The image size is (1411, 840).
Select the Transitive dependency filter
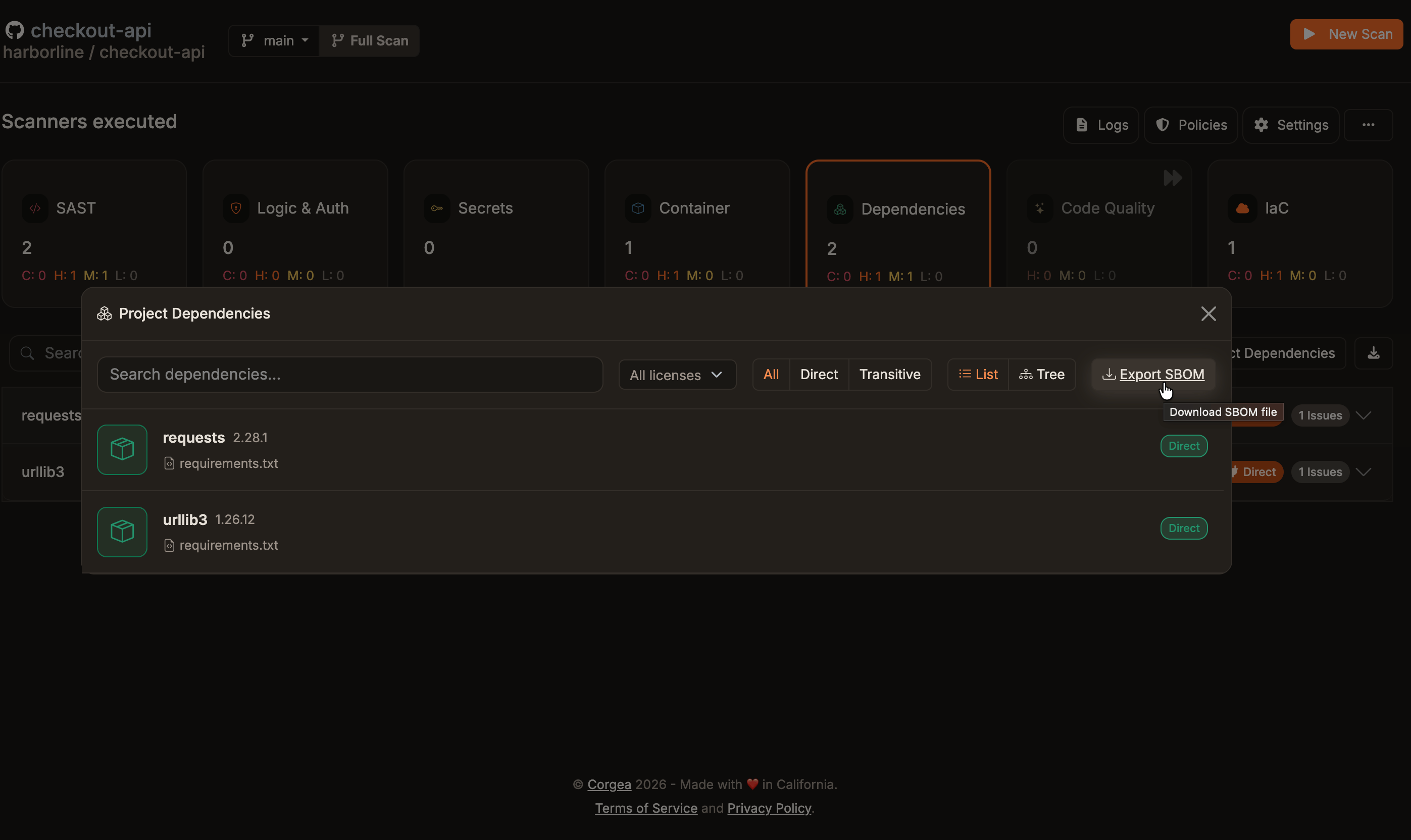(890, 374)
